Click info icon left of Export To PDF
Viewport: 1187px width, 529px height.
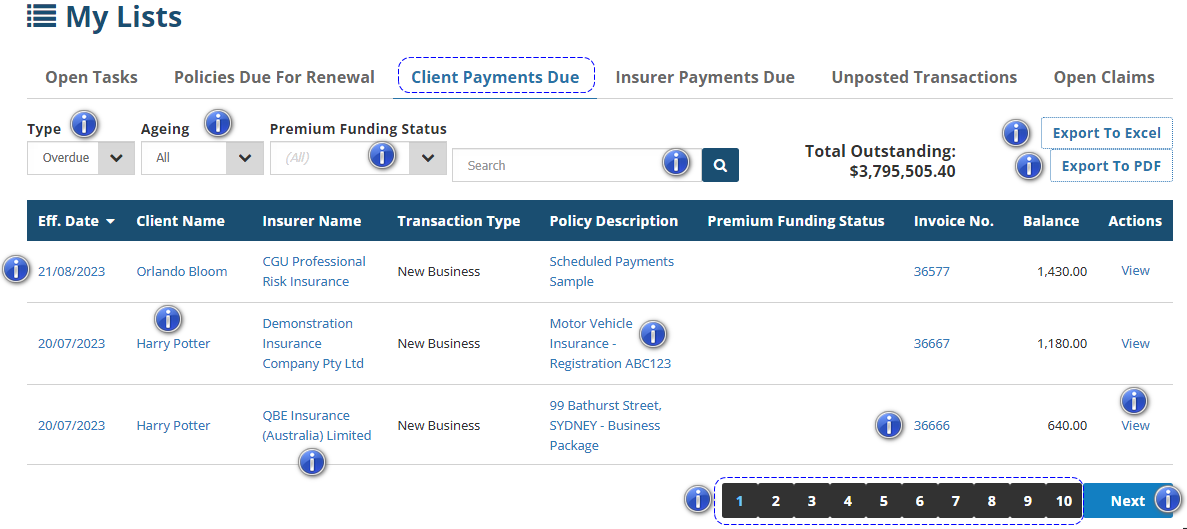[1029, 166]
